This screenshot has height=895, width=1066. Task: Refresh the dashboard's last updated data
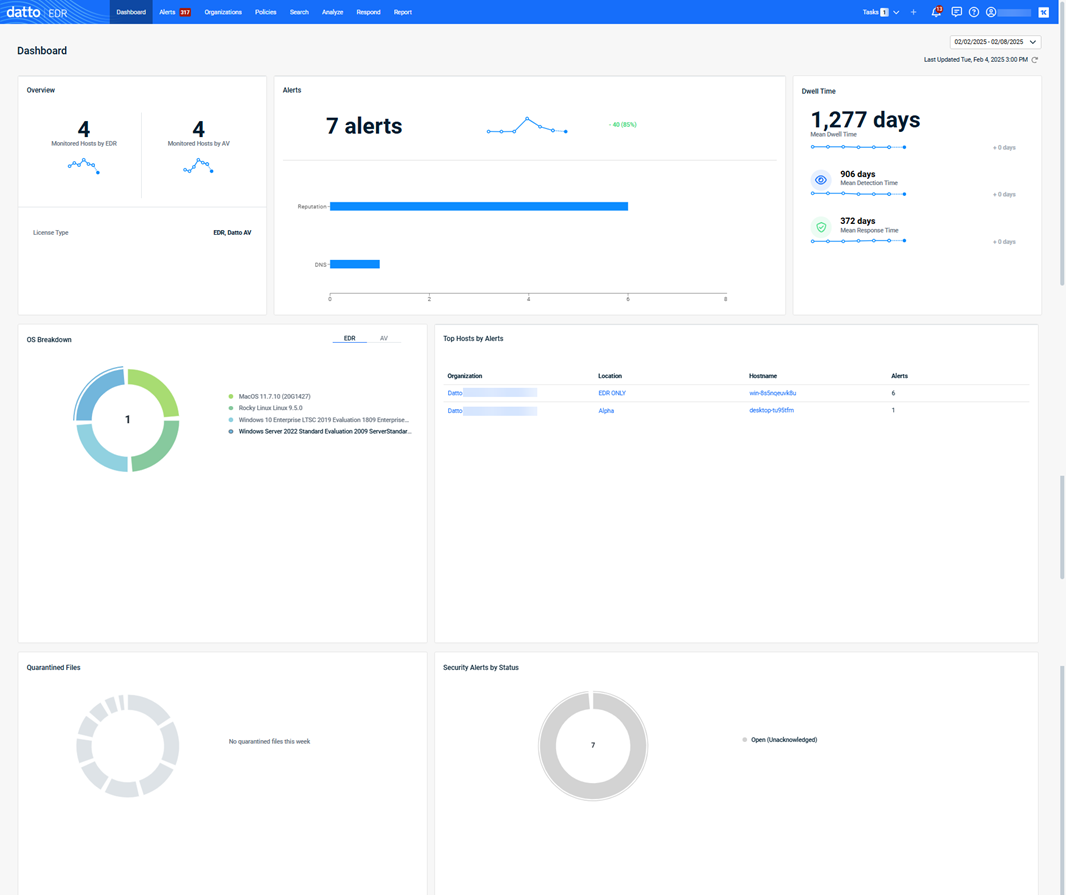coord(1035,60)
